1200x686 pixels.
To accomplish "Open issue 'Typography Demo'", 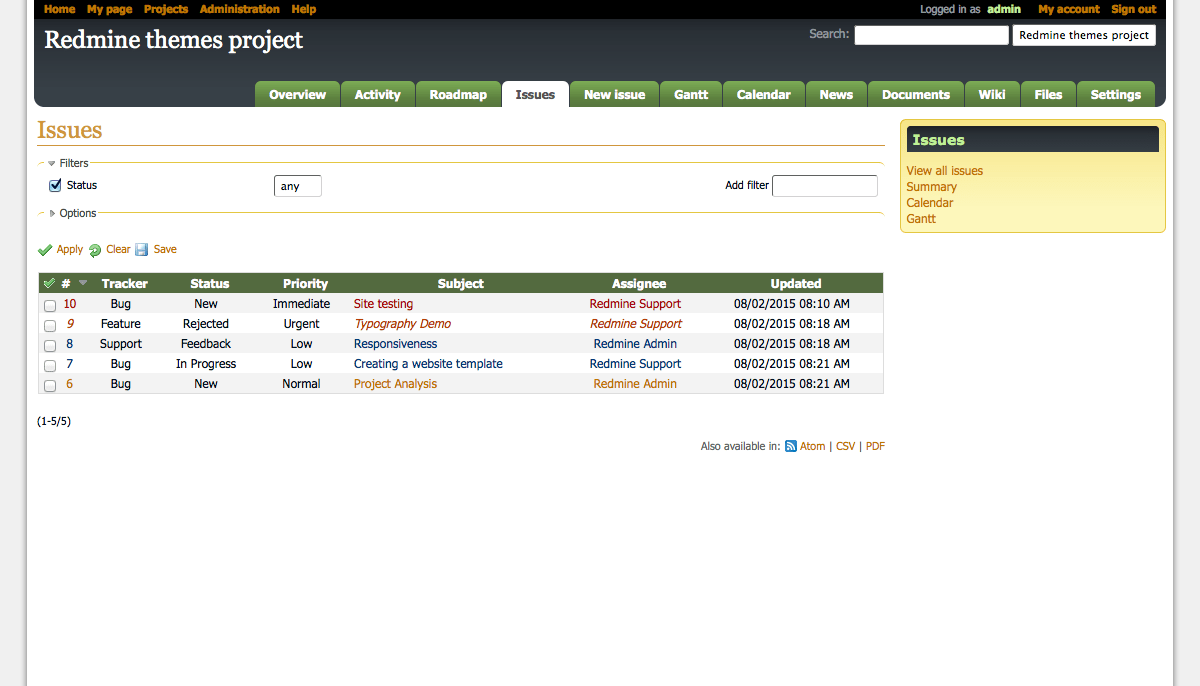I will tap(402, 324).
